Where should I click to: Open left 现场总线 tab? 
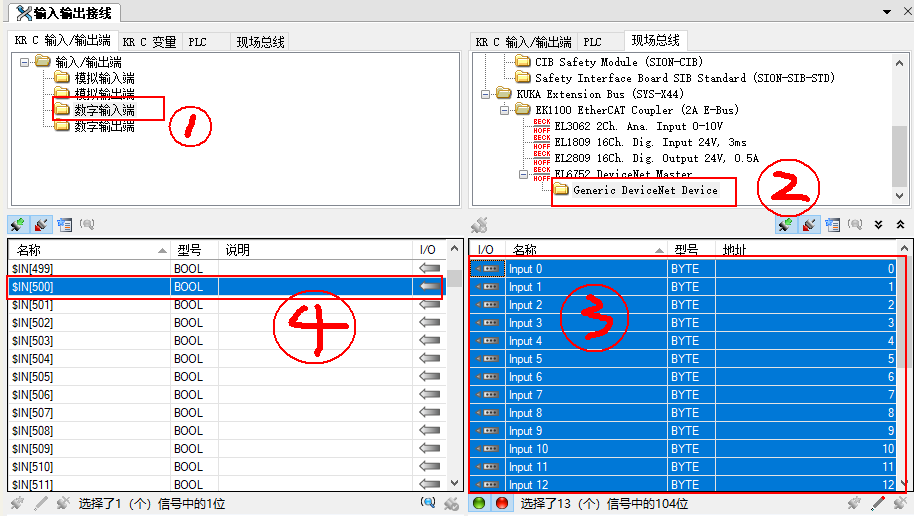click(x=260, y=42)
